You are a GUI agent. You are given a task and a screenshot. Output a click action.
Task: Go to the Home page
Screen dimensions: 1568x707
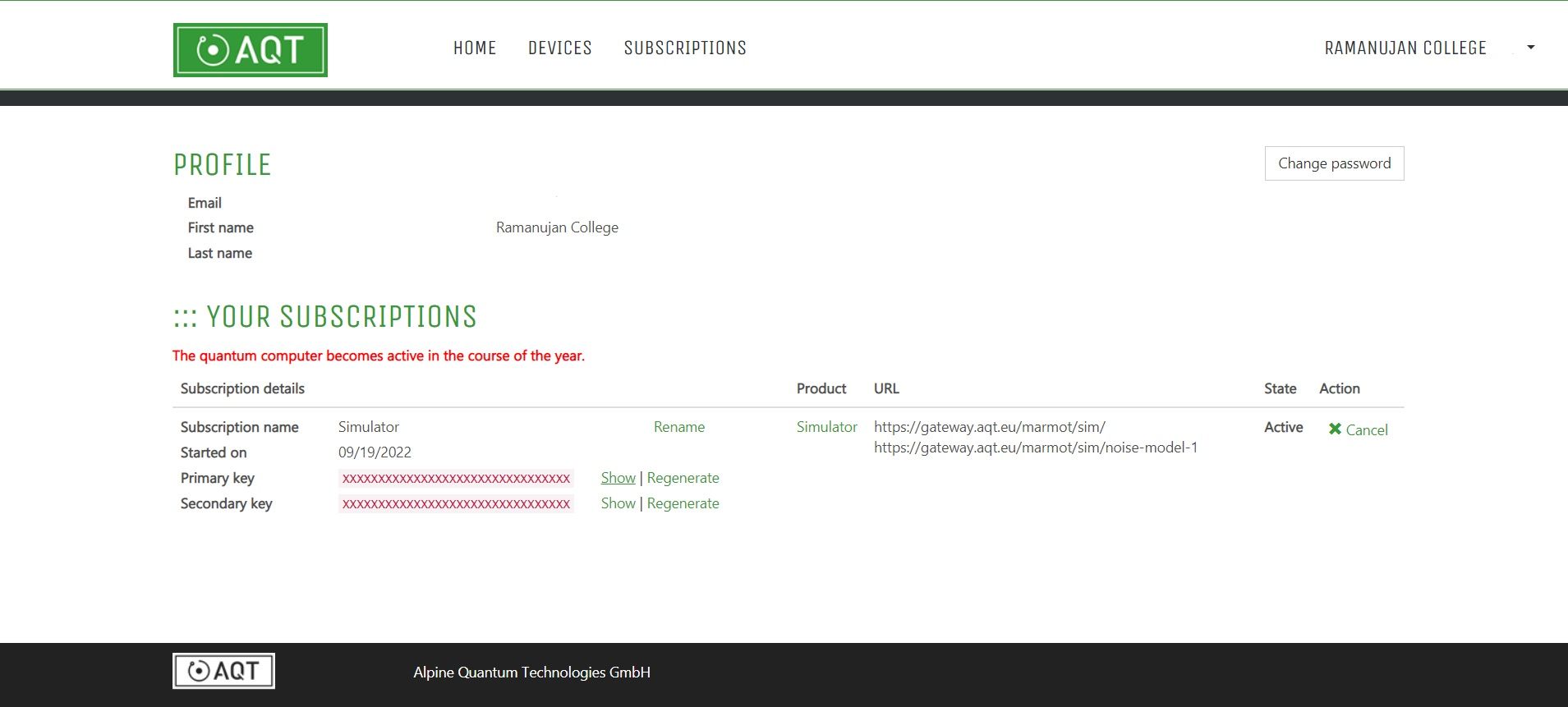click(x=475, y=48)
